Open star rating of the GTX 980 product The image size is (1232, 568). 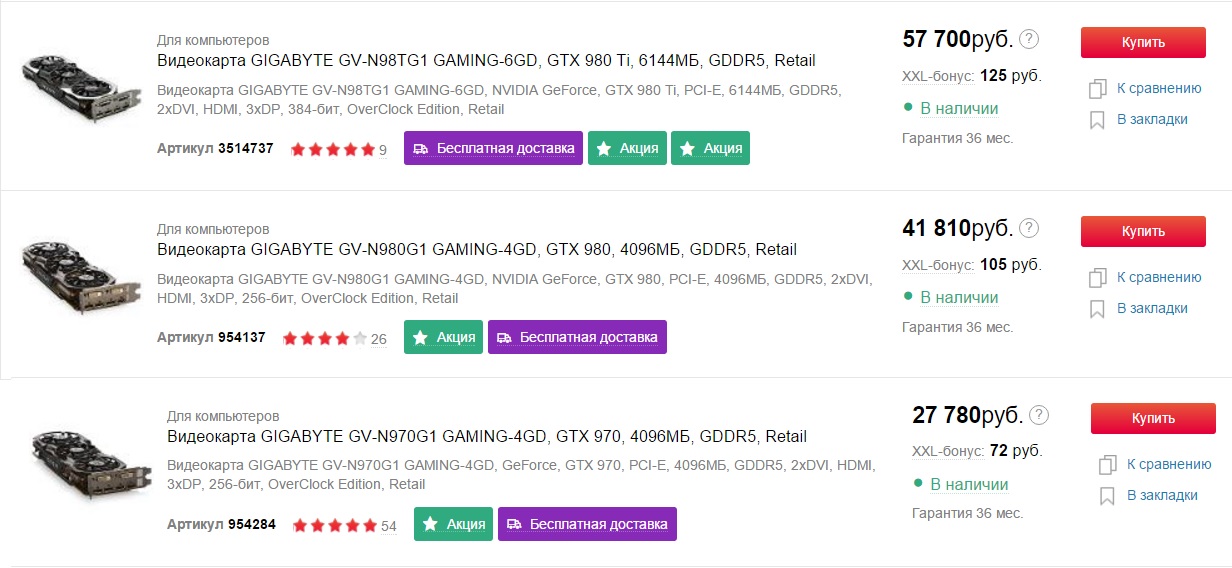tap(325, 339)
